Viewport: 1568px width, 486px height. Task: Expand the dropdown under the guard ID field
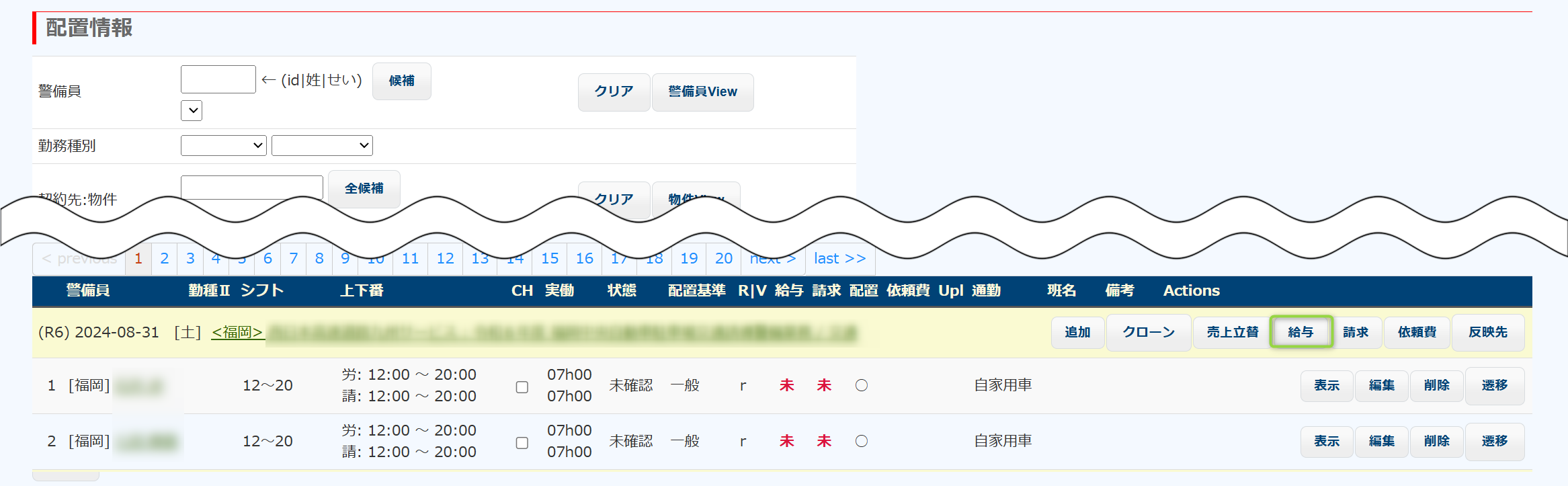pyautogui.click(x=192, y=111)
